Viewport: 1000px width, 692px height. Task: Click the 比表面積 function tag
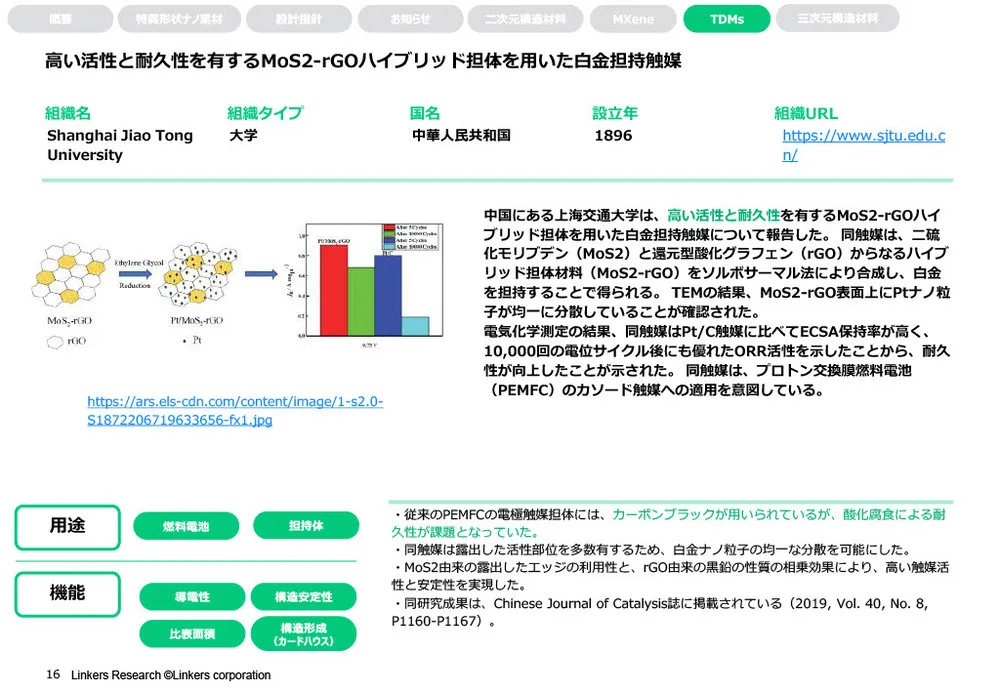[x=193, y=634]
